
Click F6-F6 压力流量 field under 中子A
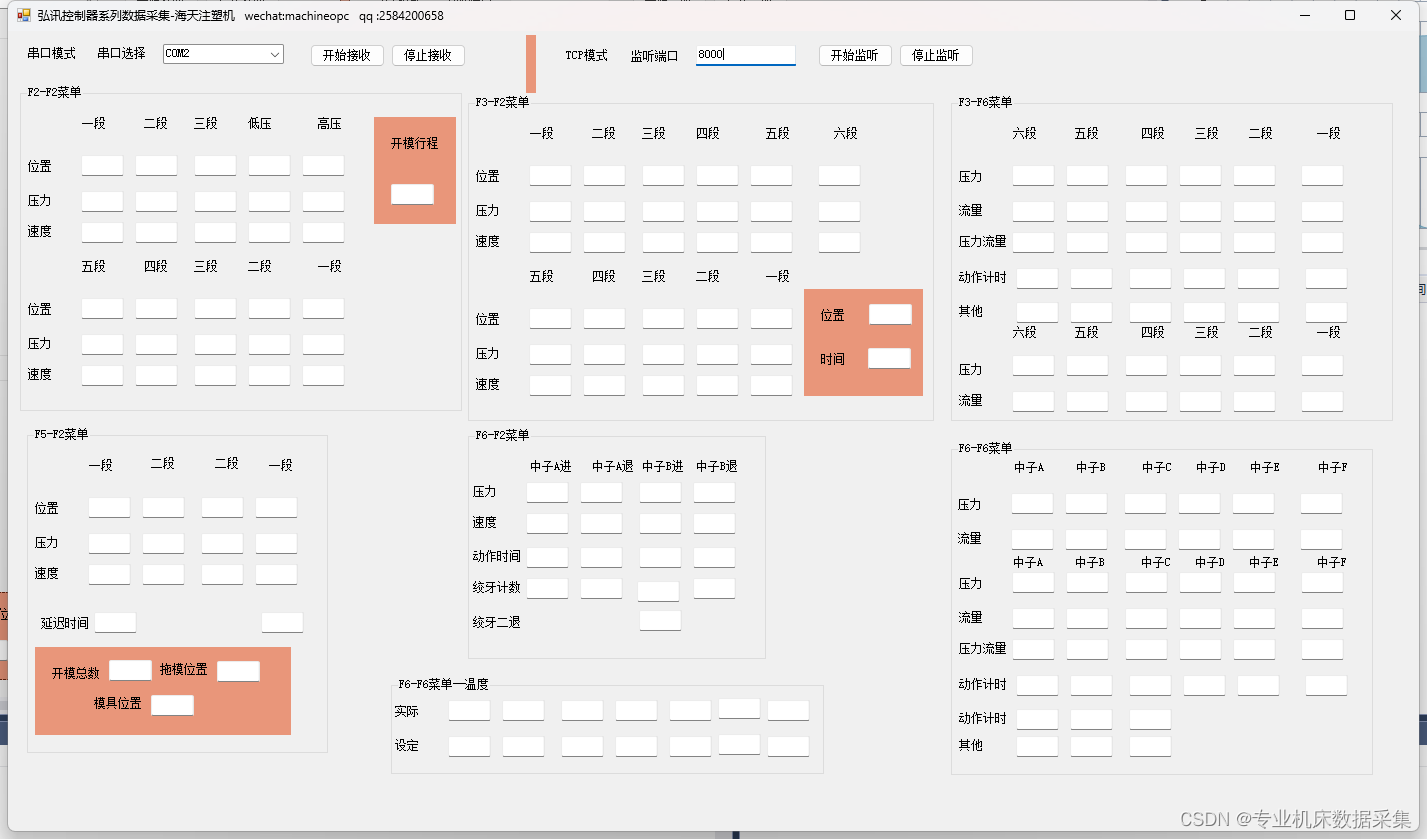[x=1033, y=649]
